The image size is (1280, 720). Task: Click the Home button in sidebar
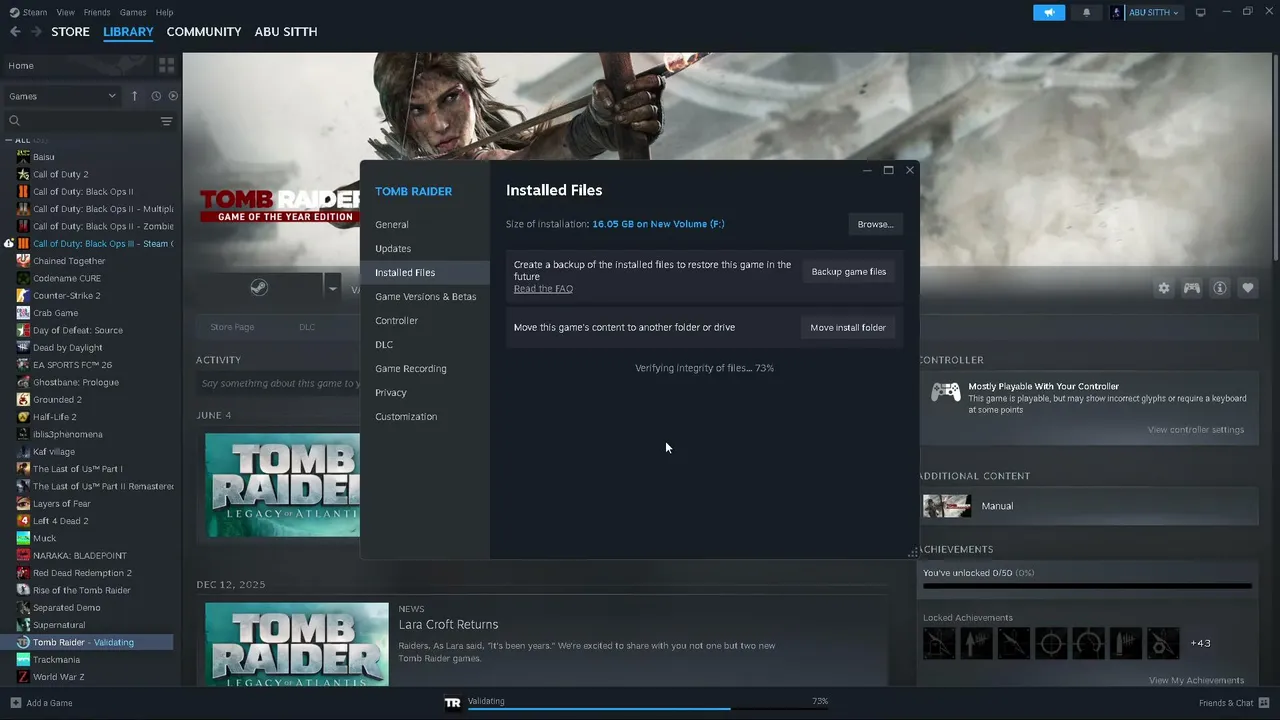[78, 66]
